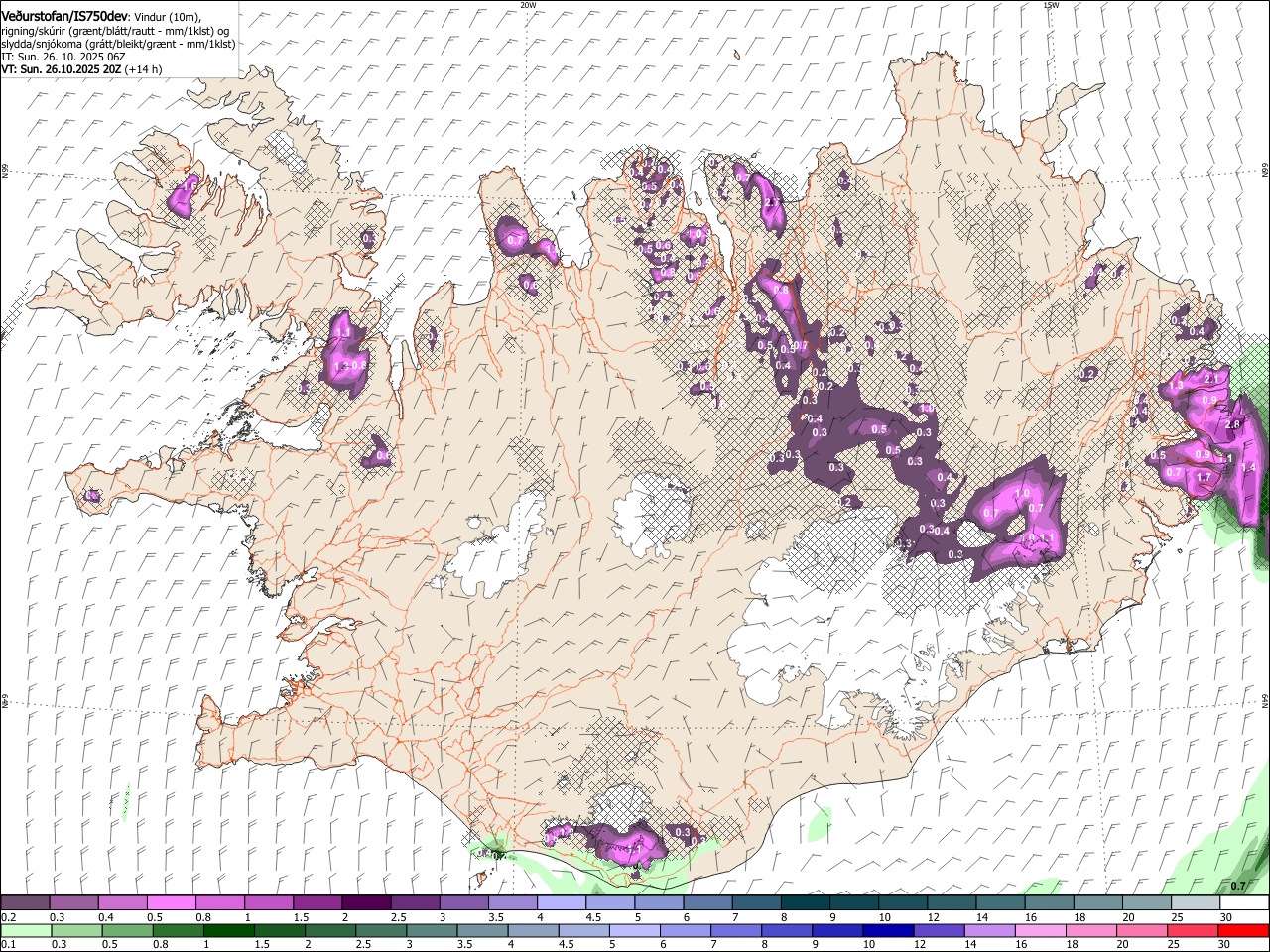Image resolution: width=1270 pixels, height=952 pixels.
Task: Pick lower legend swatch starting at 2.5
Action: pos(380,930)
